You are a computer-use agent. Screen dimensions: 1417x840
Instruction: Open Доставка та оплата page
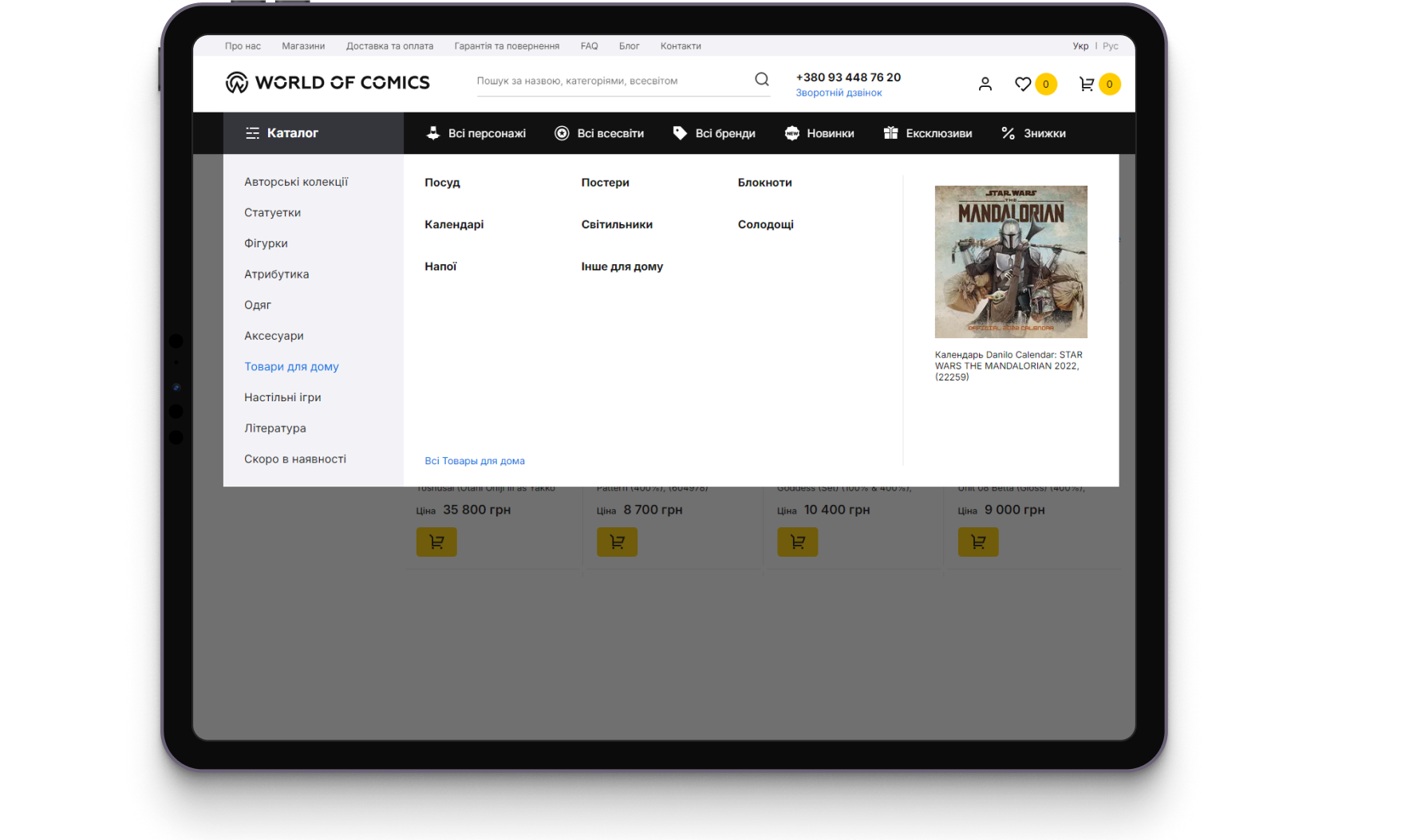(389, 46)
